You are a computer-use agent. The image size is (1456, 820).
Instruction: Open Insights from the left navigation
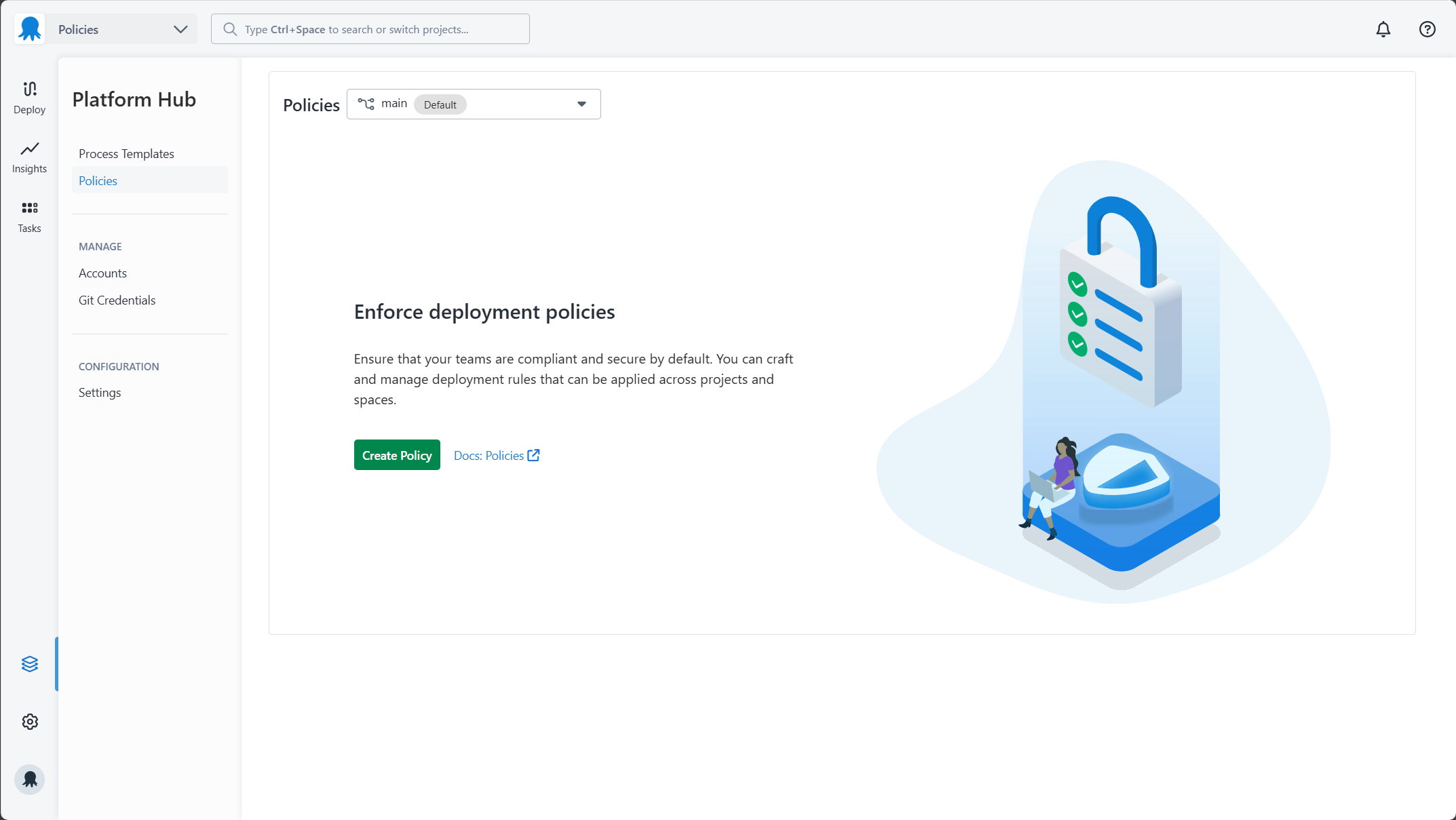[29, 157]
